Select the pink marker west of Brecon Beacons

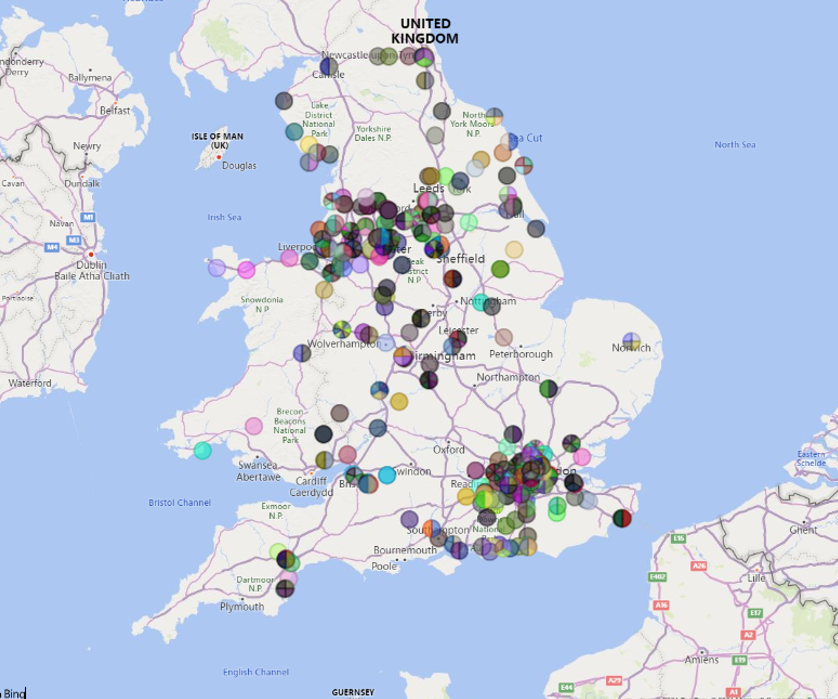click(254, 426)
